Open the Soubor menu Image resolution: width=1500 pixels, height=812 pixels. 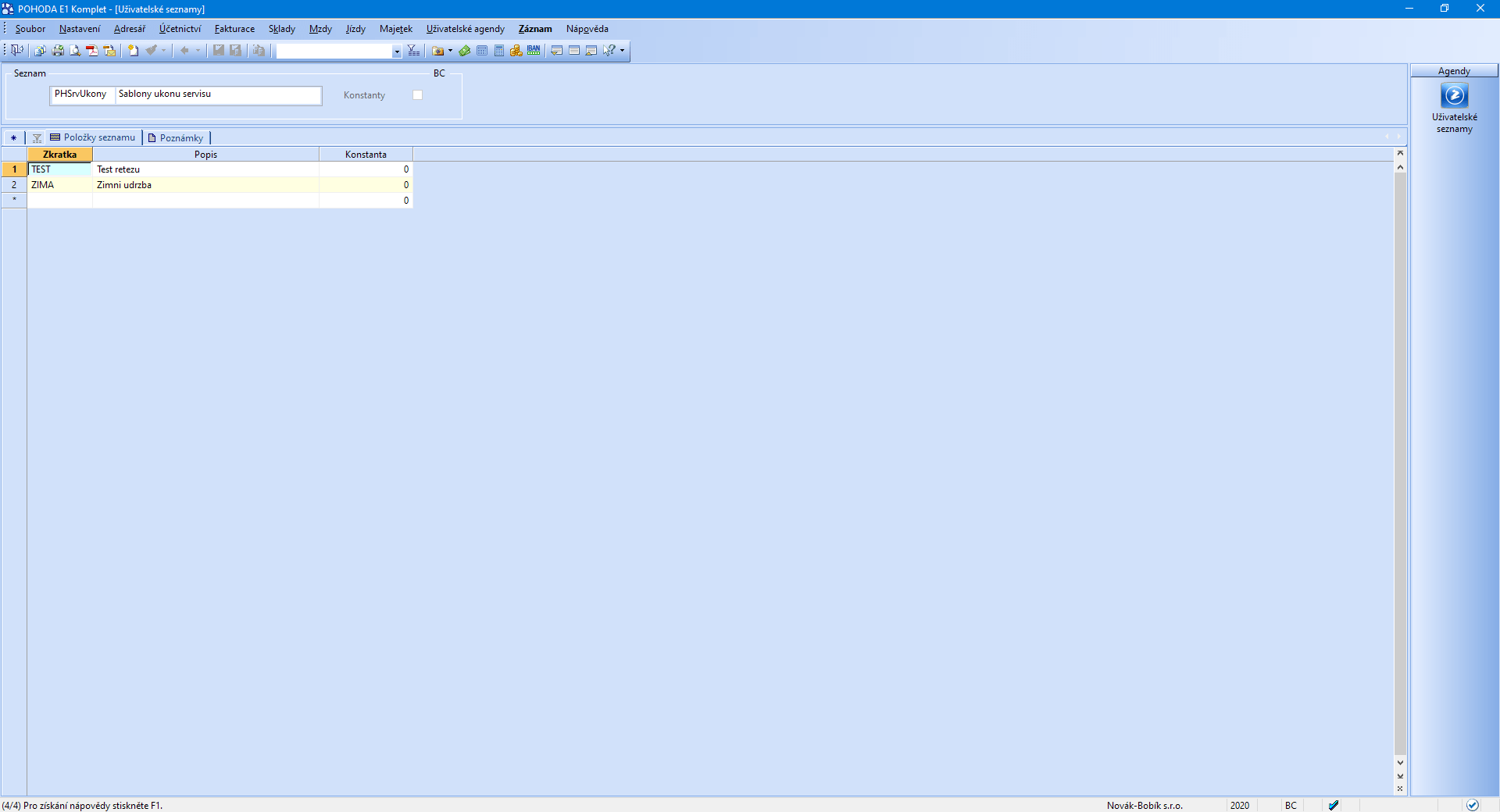[30, 29]
